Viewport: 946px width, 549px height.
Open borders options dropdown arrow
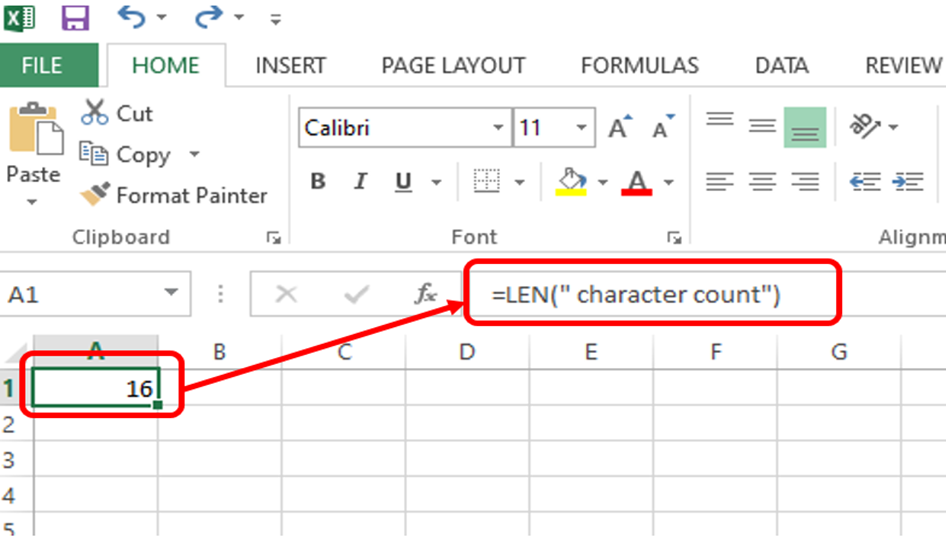click(519, 182)
